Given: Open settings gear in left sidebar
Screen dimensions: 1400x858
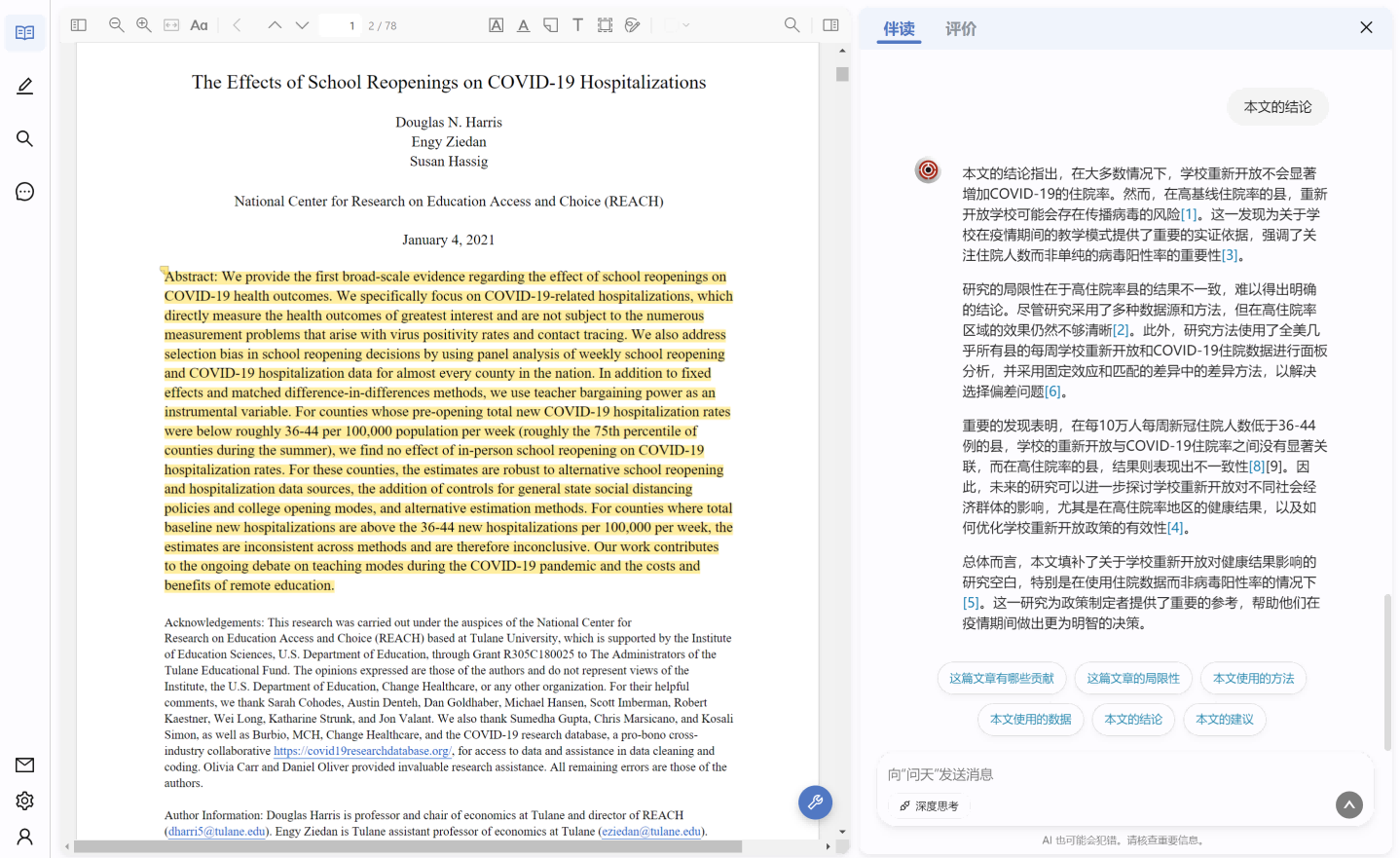Looking at the screenshot, I should [25, 801].
